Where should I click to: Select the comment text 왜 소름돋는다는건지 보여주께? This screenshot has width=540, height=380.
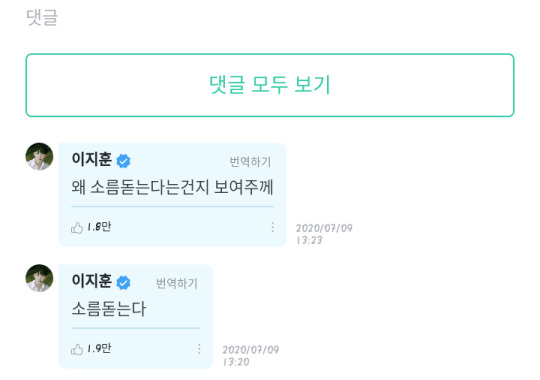tap(172, 187)
